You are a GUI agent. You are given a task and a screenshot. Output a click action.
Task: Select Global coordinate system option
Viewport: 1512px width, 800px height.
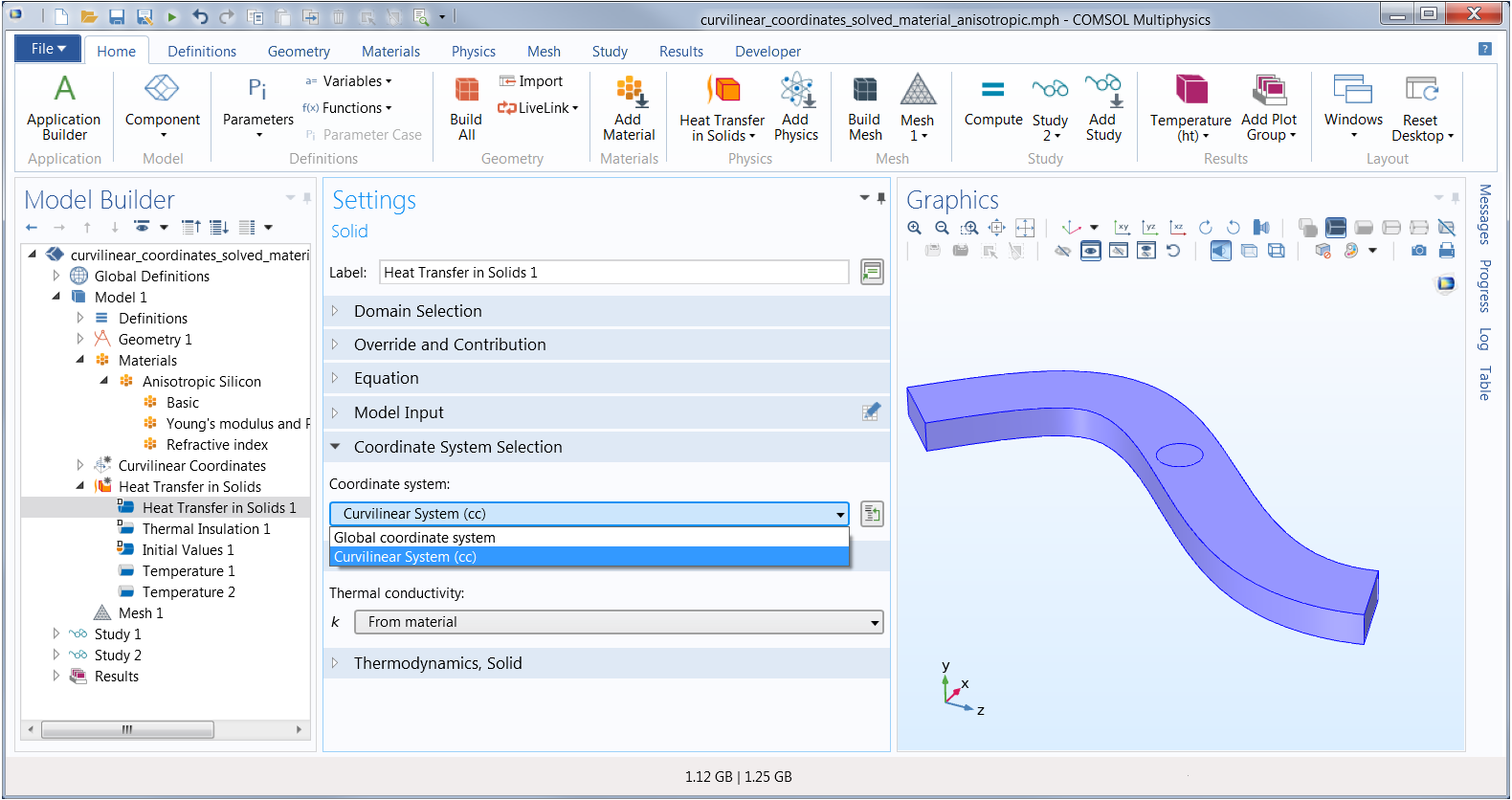click(589, 538)
